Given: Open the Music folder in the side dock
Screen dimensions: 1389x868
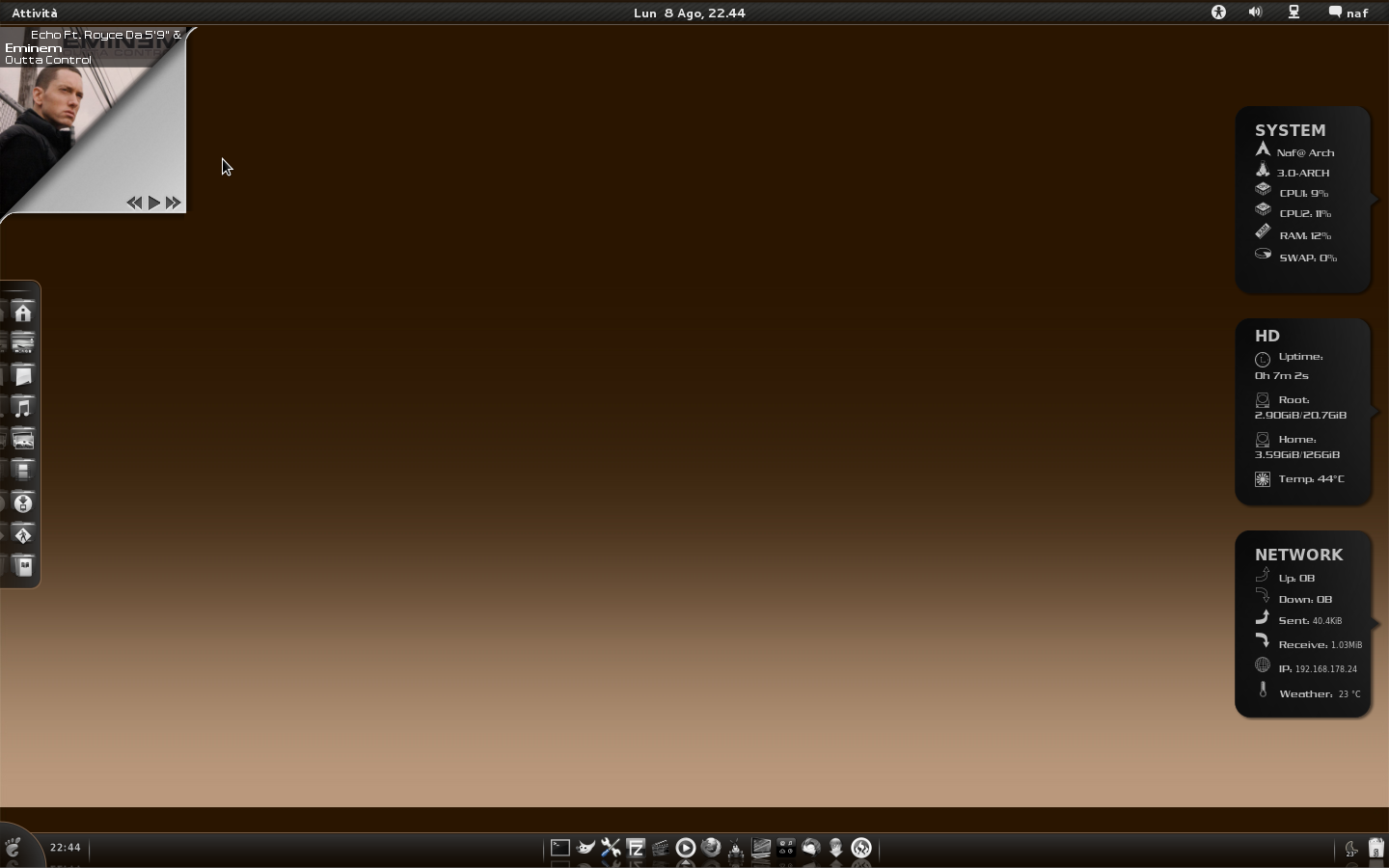Looking at the screenshot, I should (23, 408).
